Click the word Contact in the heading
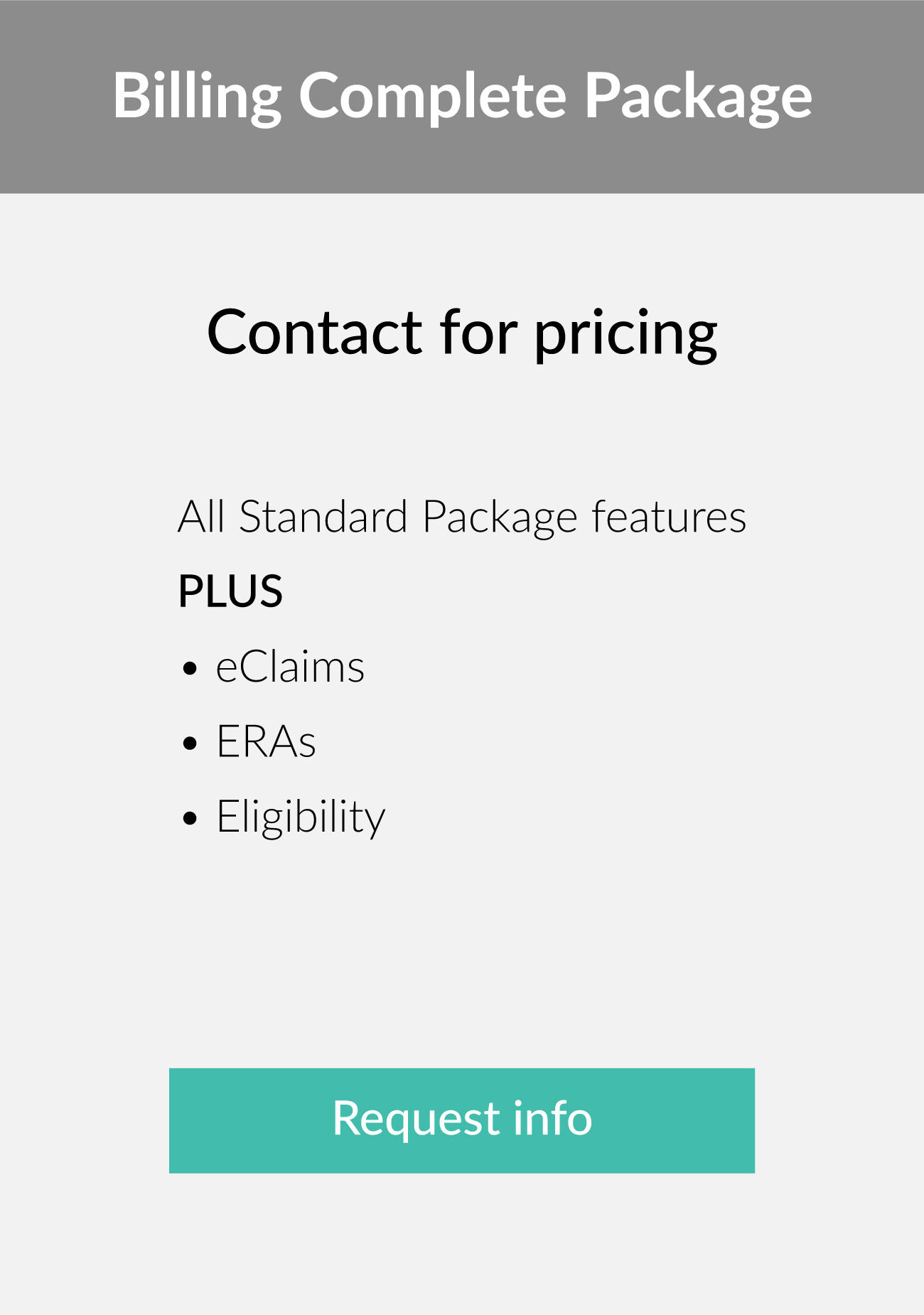 [315, 331]
